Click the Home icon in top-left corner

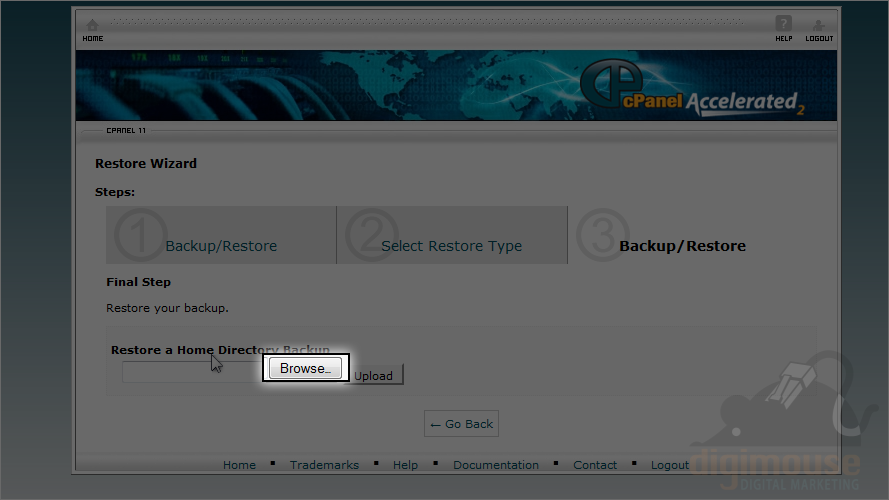[92, 28]
